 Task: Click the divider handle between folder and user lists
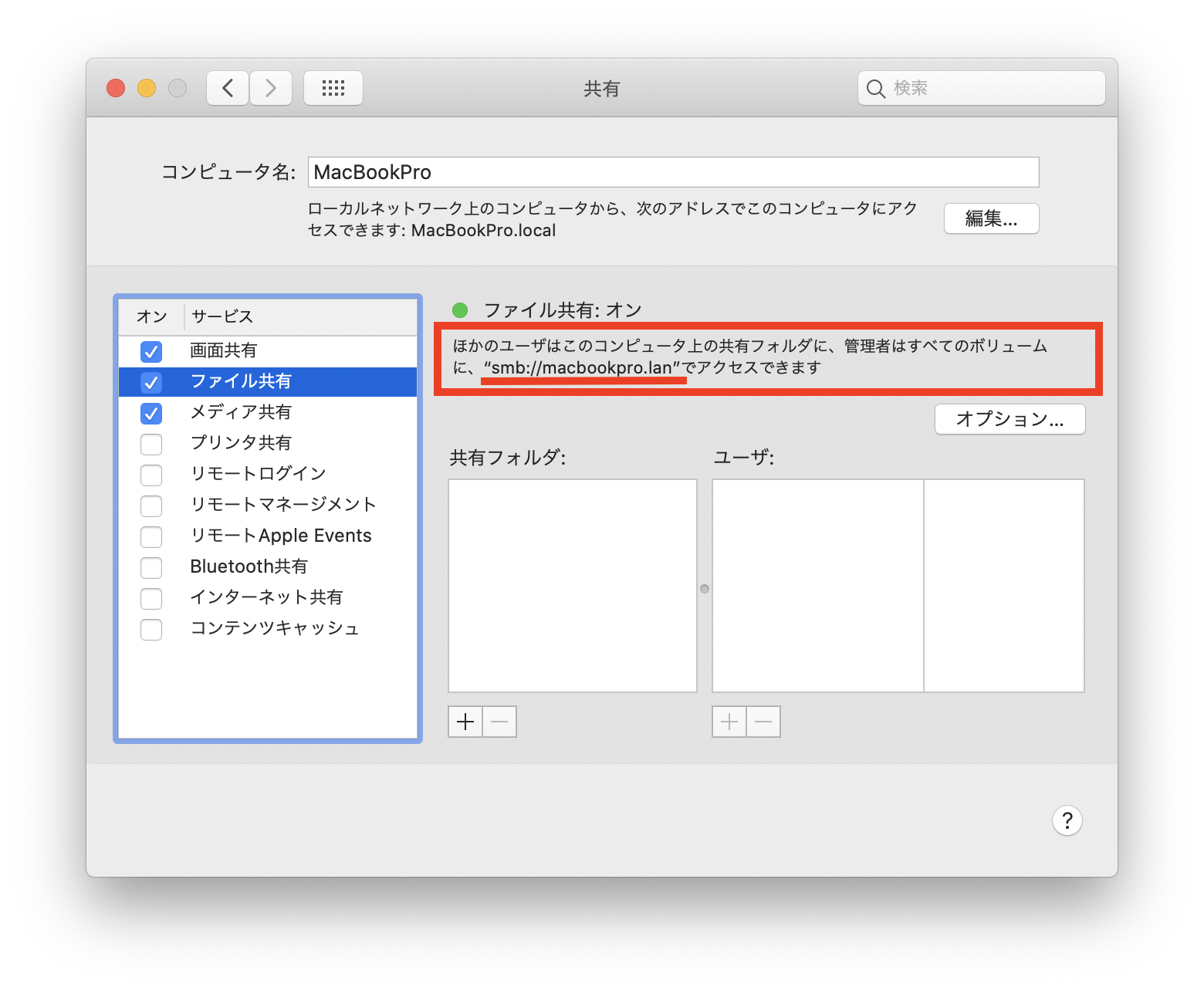705,589
